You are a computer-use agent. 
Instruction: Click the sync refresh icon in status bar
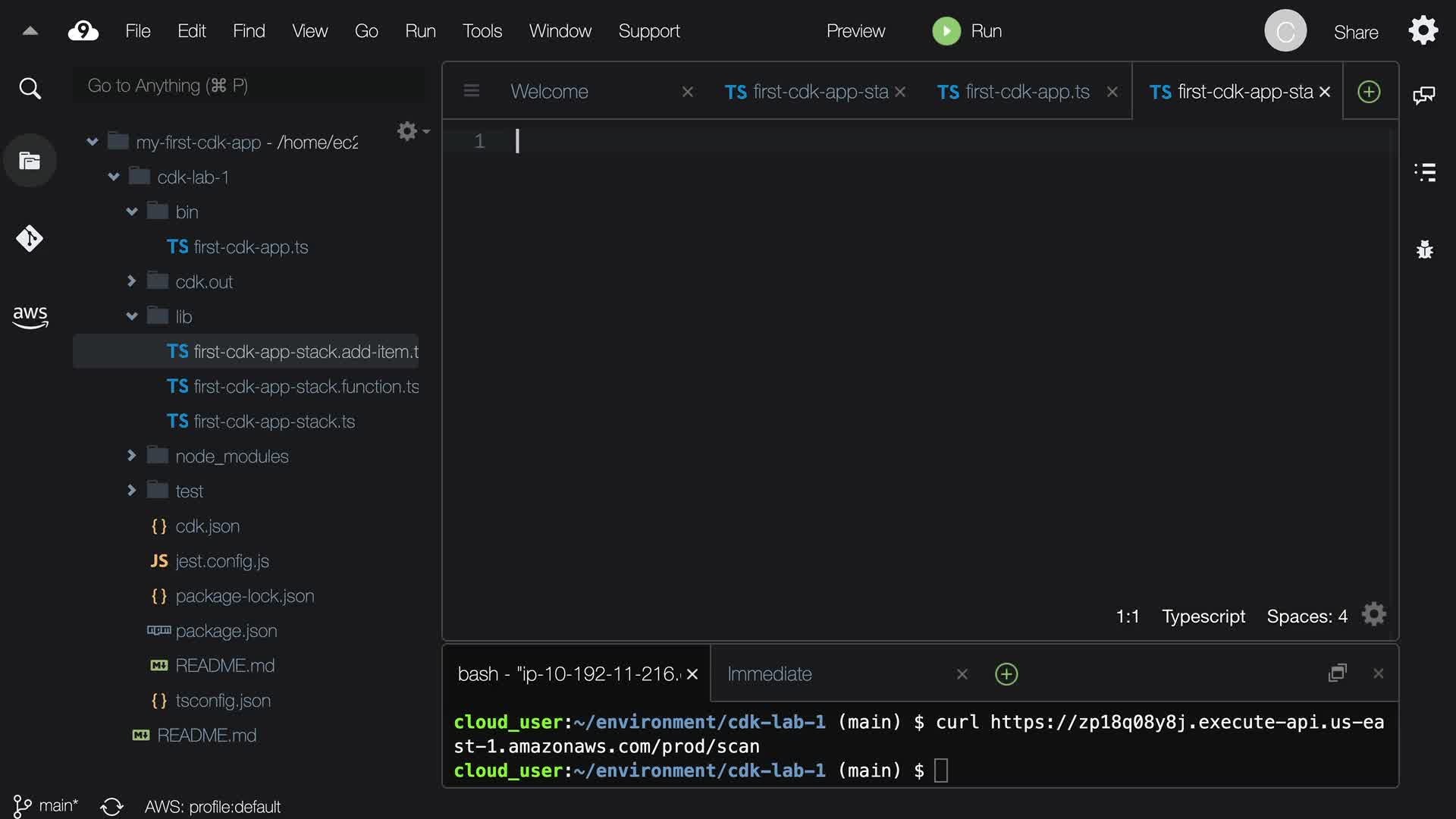click(x=111, y=806)
